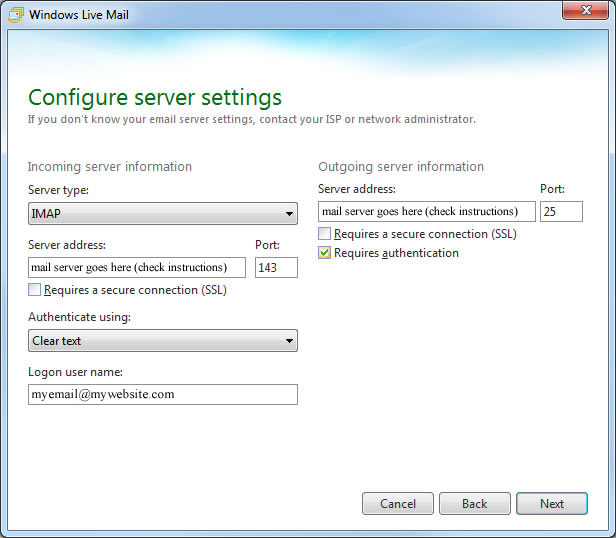Click the Windows Live Mail title bar text
616x538 pixels.
coord(81,14)
